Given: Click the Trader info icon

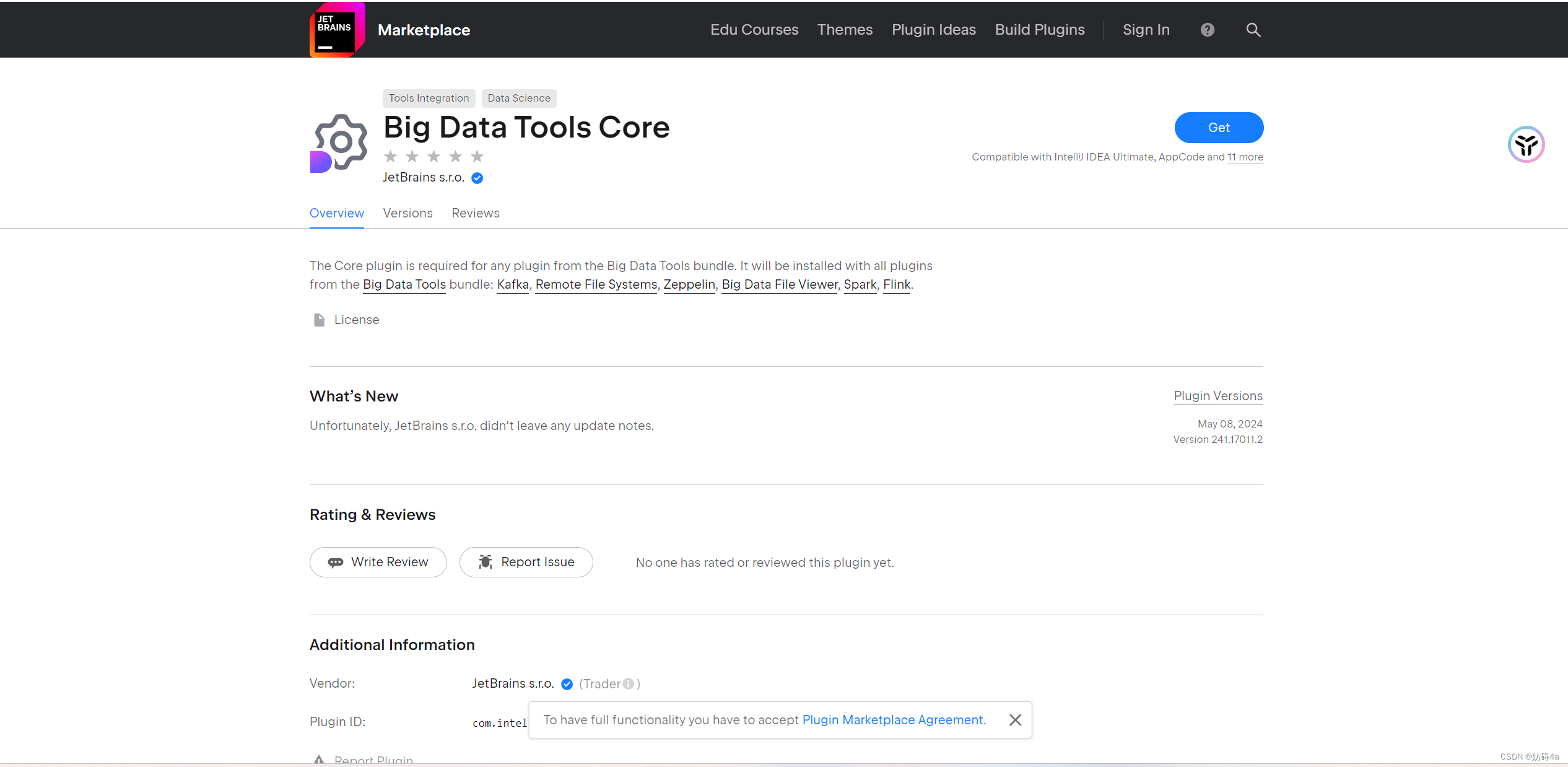Looking at the screenshot, I should pos(629,683).
